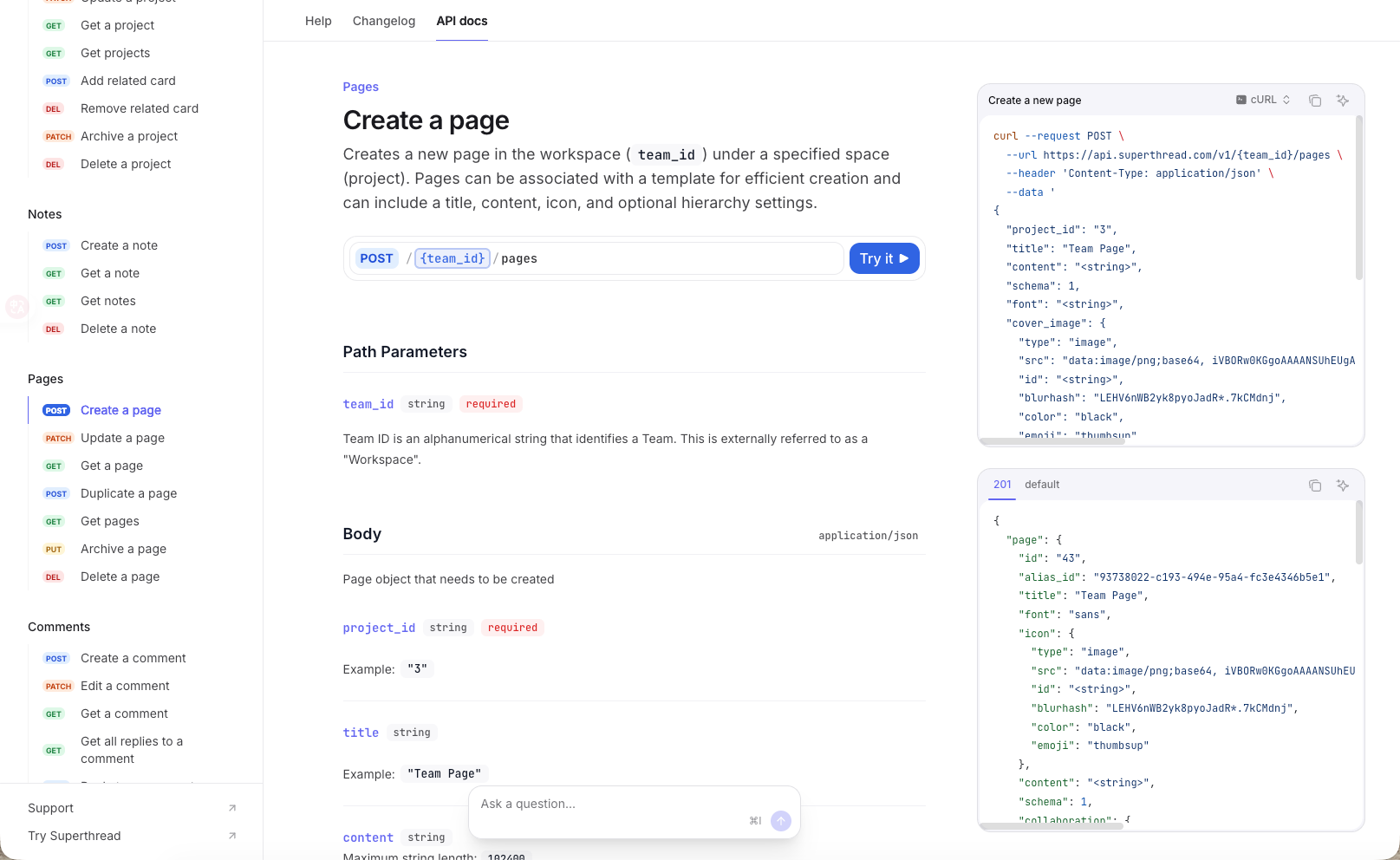Navigate to Duplicate a page endpoint
1400x860 pixels.
pyautogui.click(x=128, y=493)
